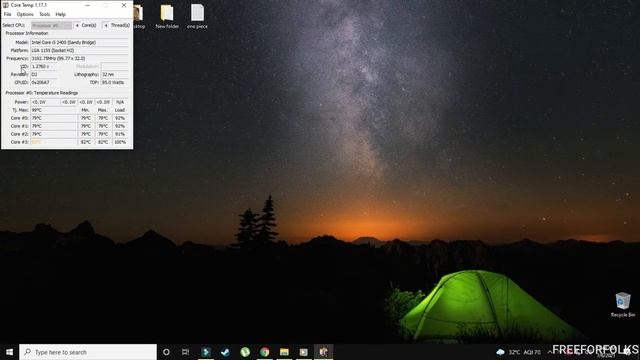Click the teal app icon left of Steam
Viewport: 640px width, 360px height.
pos(206,352)
